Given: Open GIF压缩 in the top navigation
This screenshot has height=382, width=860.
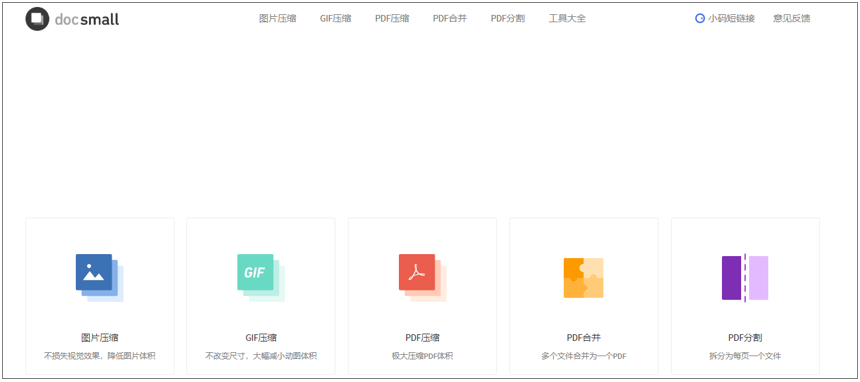Looking at the screenshot, I should click(336, 18).
